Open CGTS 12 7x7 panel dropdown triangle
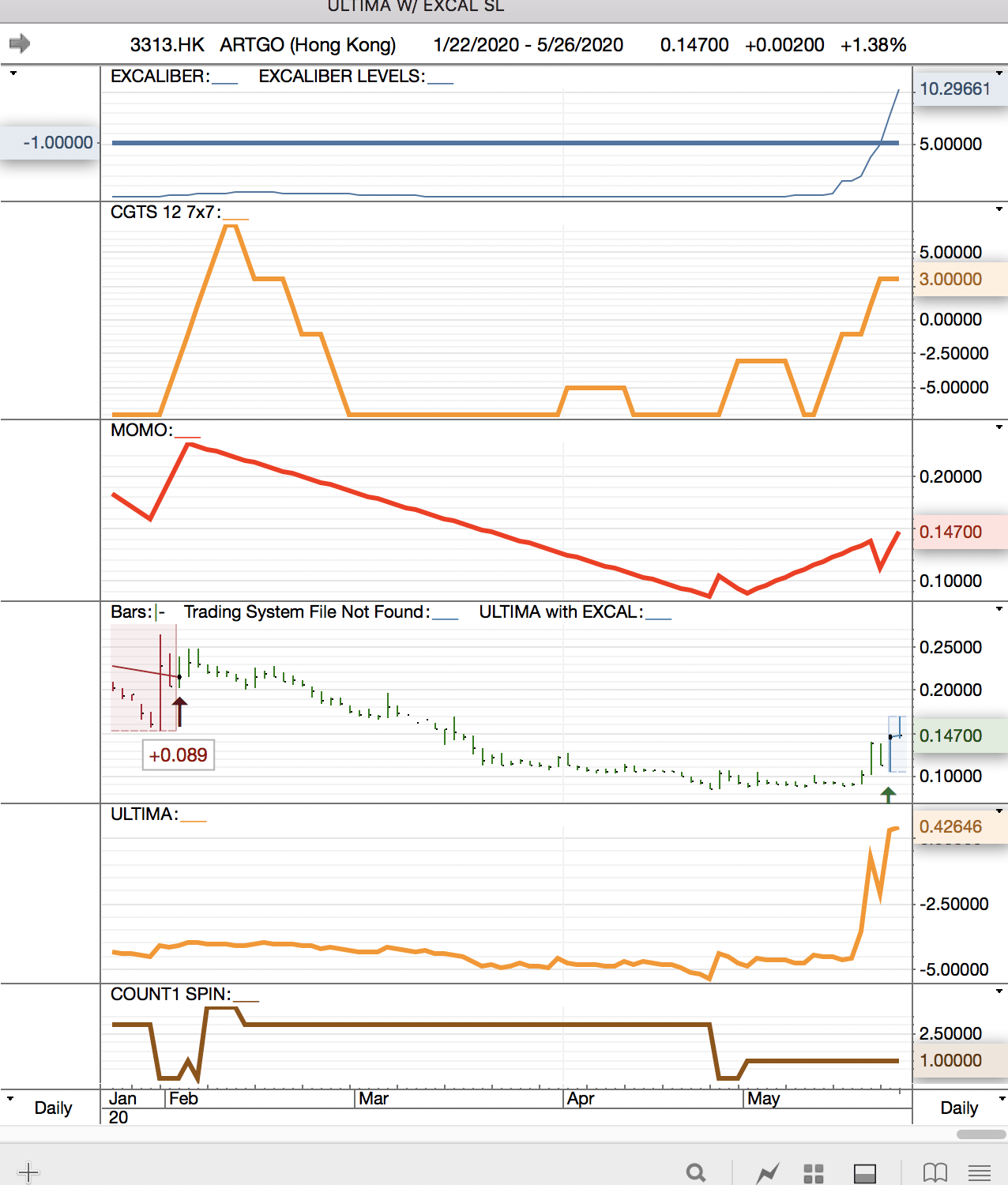This screenshot has width=1008, height=1185. click(999, 209)
